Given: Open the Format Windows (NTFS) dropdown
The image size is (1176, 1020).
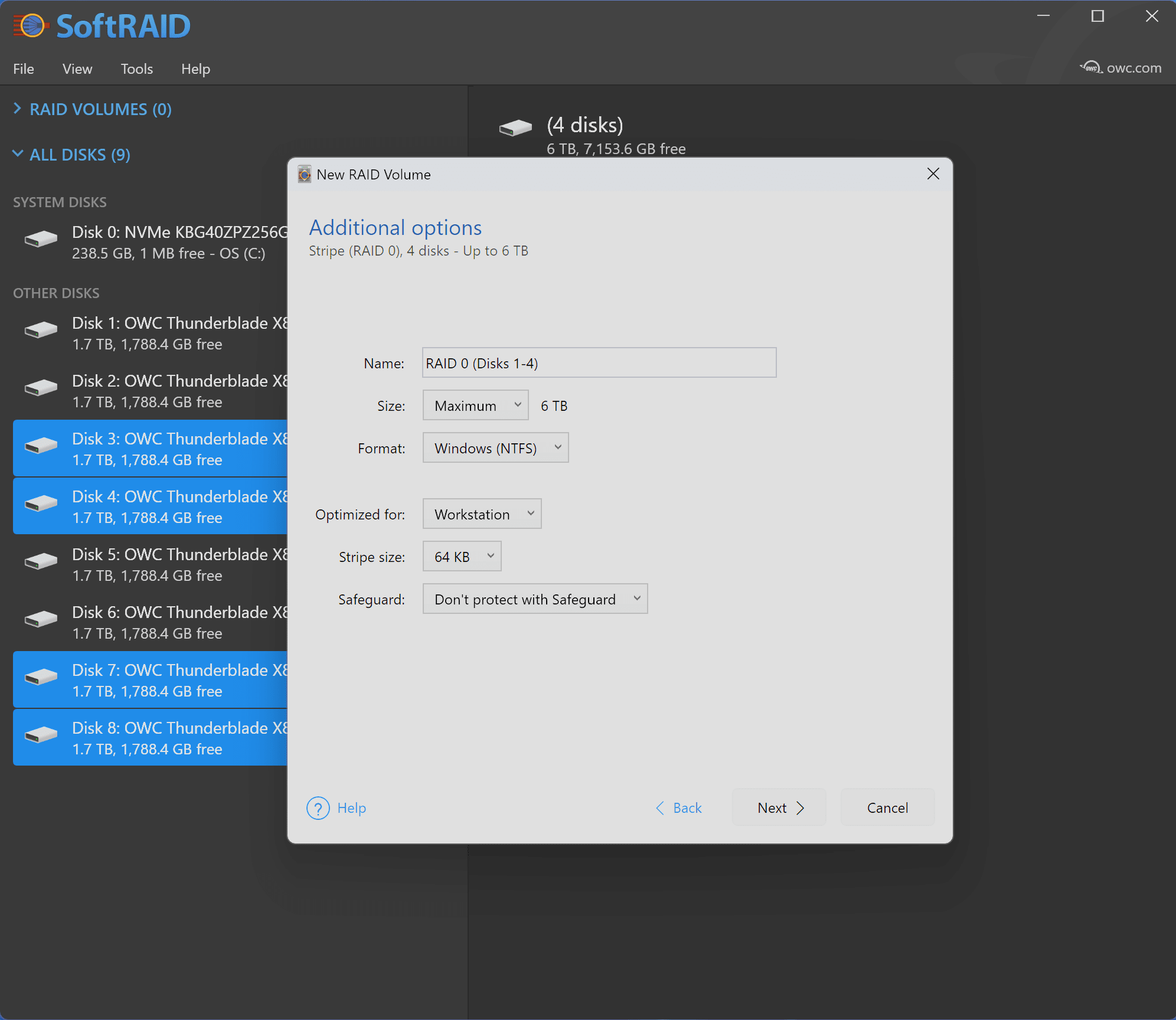Looking at the screenshot, I should pyautogui.click(x=495, y=448).
